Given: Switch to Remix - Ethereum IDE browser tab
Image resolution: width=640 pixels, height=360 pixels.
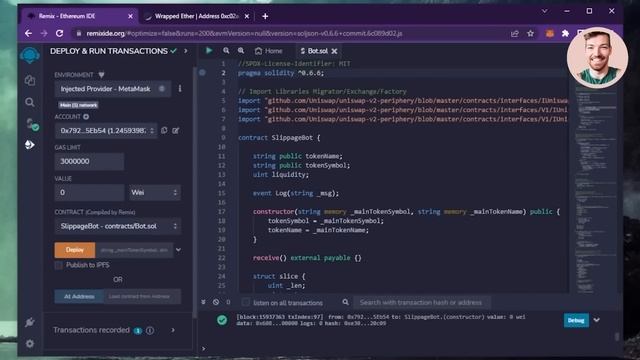Looking at the screenshot, I should coord(80,16).
